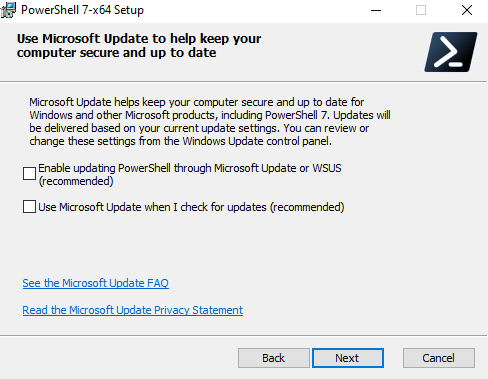Cancel the PowerShell 7 installation
The width and height of the screenshot is (488, 379).
pos(439,358)
